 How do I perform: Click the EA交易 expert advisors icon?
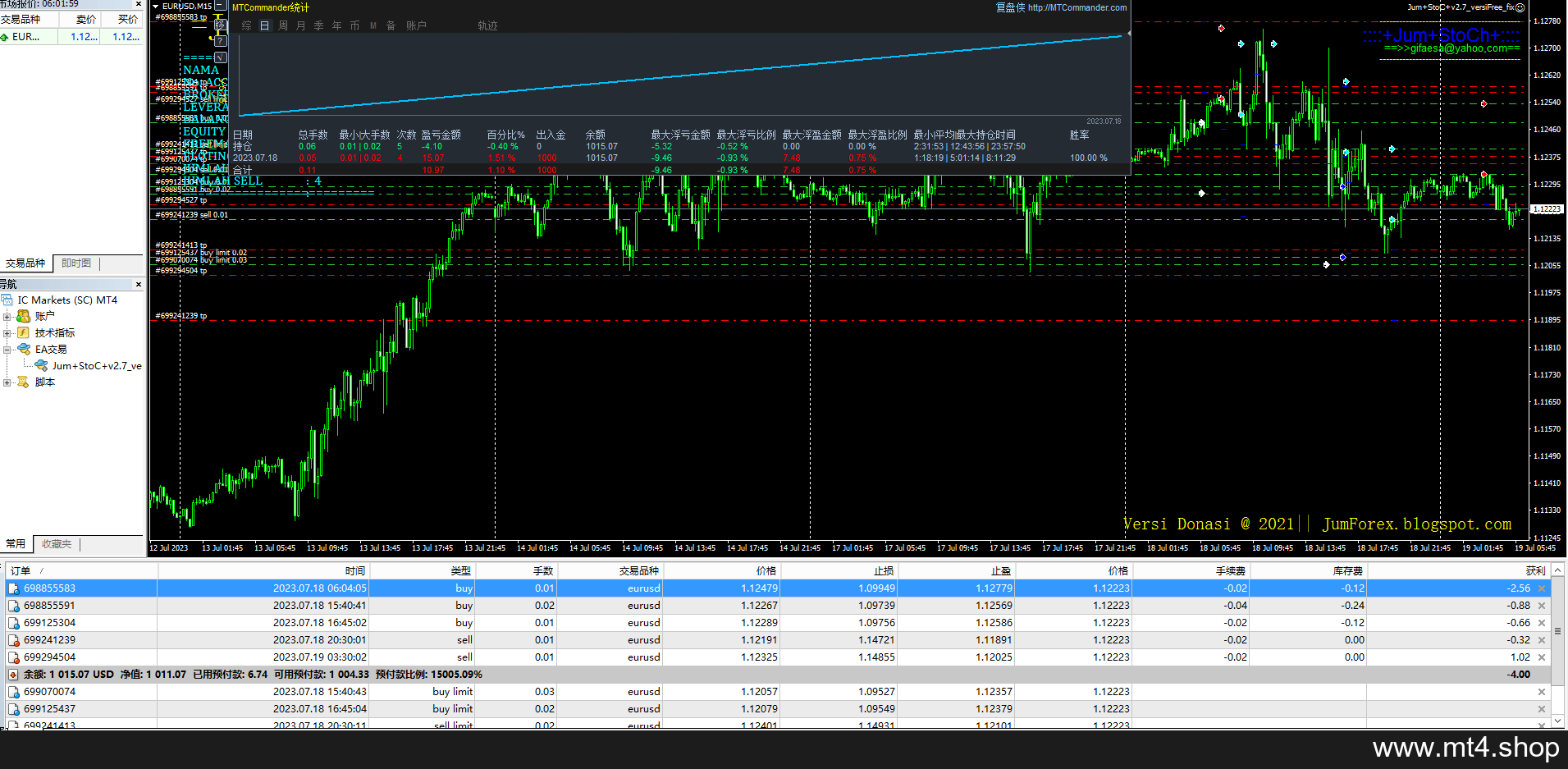point(23,349)
